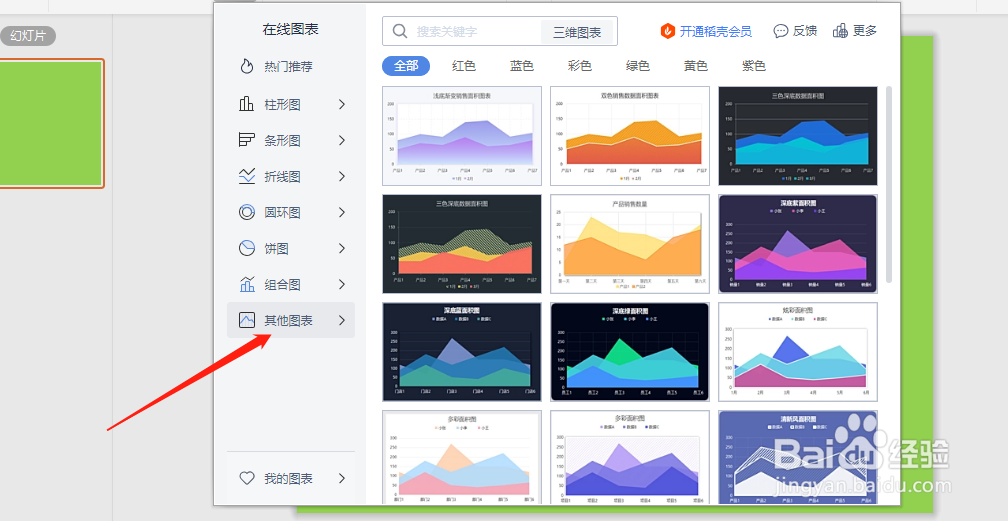Expand the 柱形图 submenu arrow
The image size is (1008, 521).
(x=342, y=104)
